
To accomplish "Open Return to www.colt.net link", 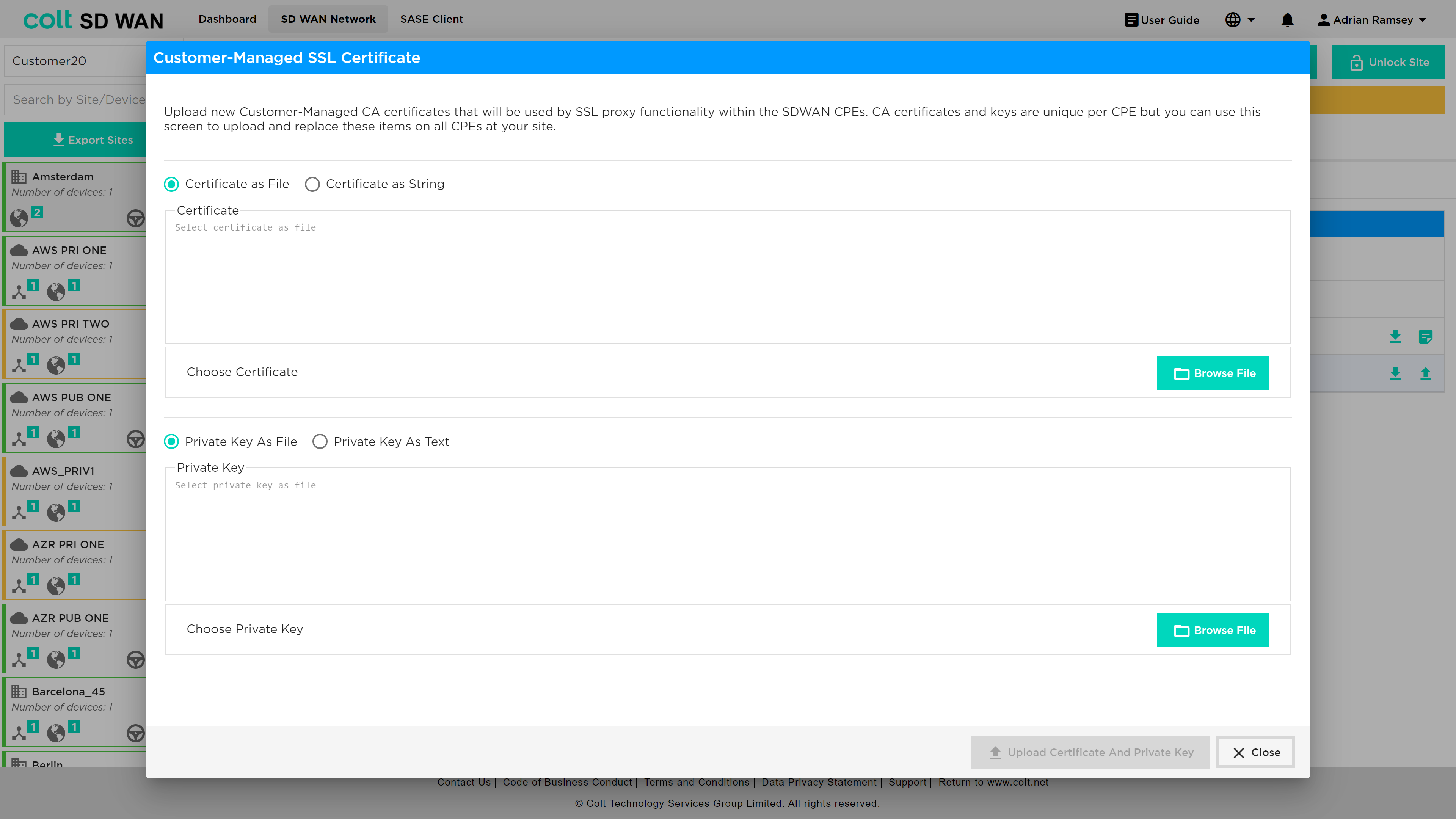I will [993, 782].
